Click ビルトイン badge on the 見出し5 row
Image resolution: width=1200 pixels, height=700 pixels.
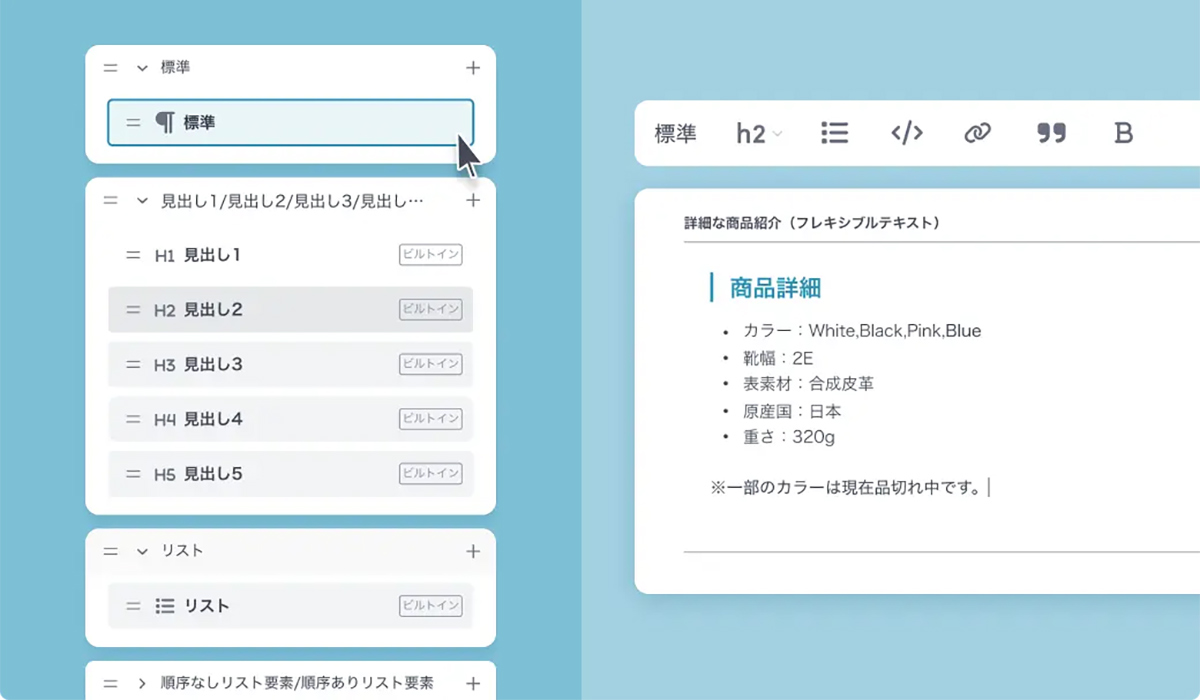[x=431, y=474]
